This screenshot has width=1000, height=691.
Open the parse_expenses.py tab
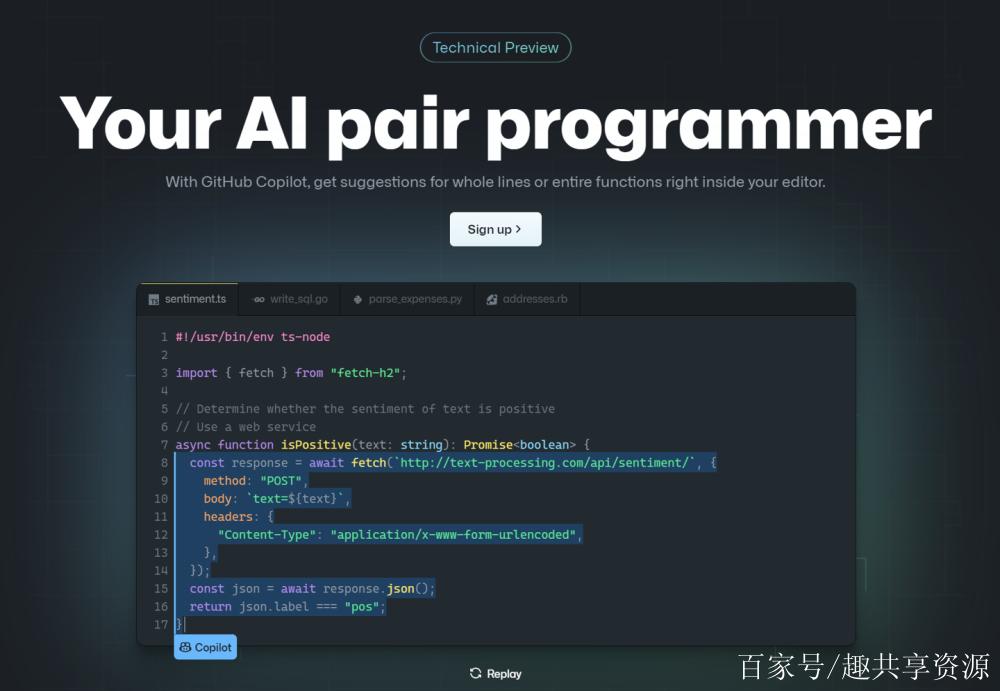[x=414, y=299]
